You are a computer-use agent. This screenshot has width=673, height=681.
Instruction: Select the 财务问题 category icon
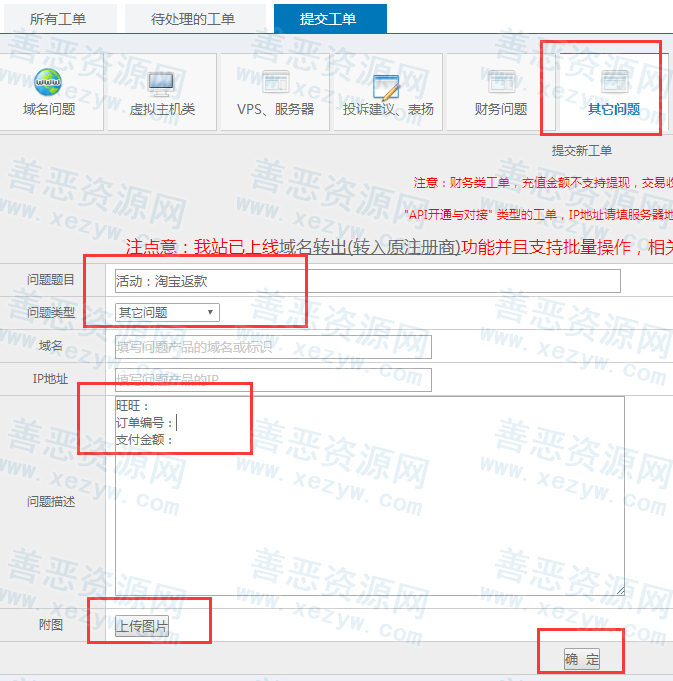click(x=501, y=83)
